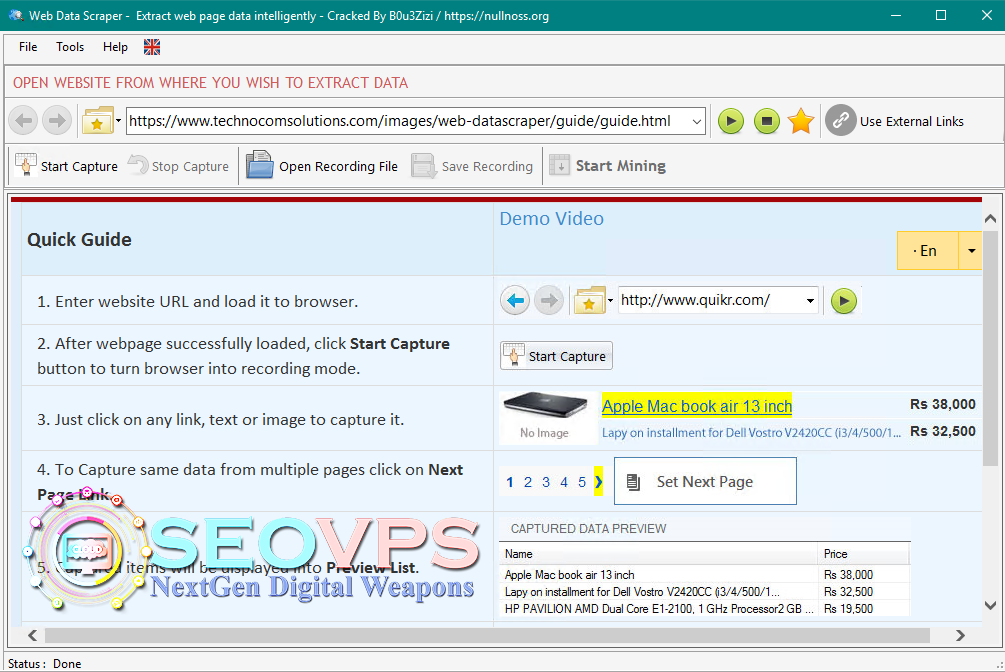
Task: Minimize the Web Data Scraper window
Action: 896,15
